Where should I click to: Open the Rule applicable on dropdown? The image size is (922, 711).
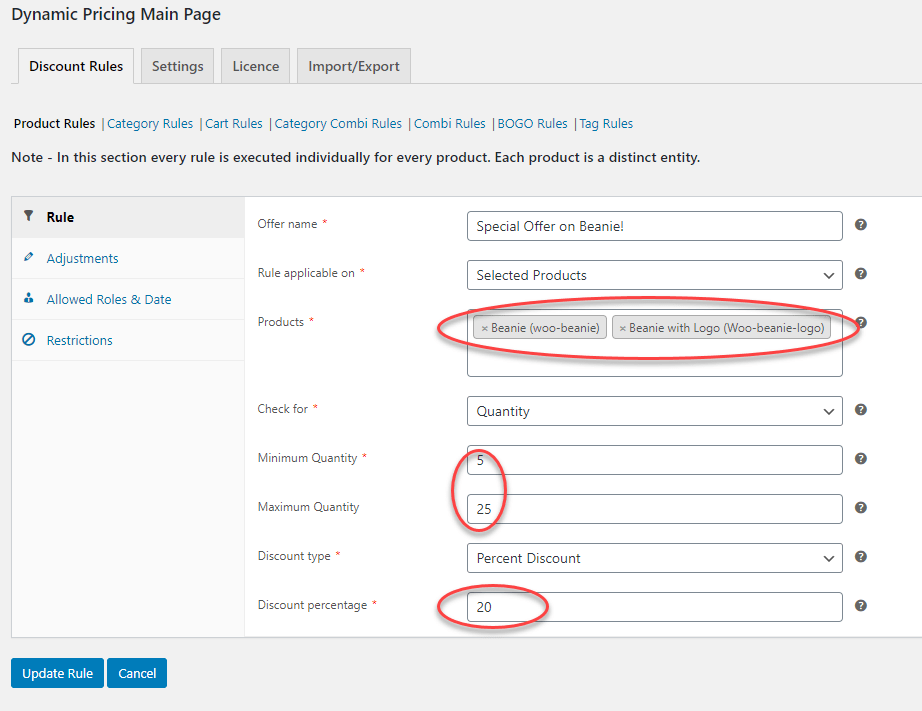pos(654,275)
